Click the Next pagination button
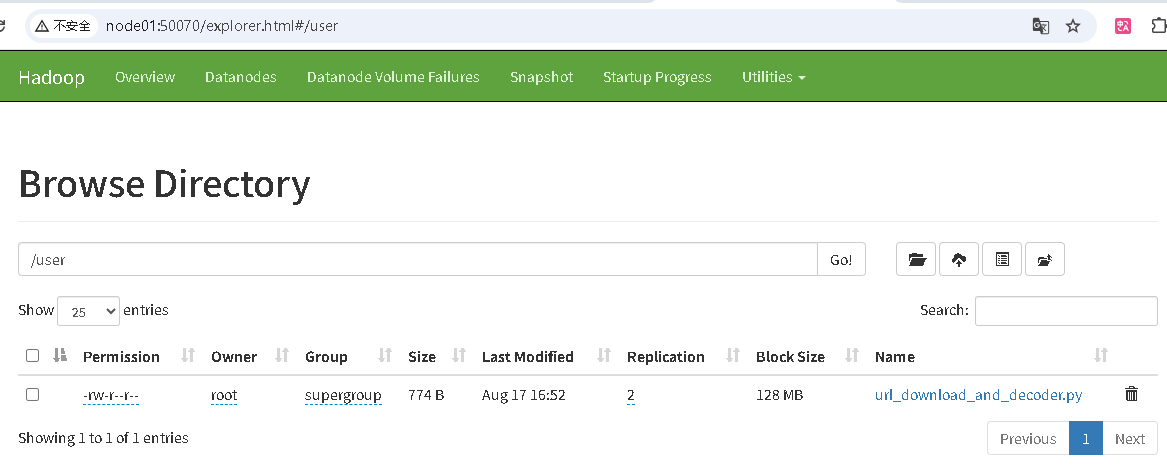1167x468 pixels. pyautogui.click(x=1129, y=439)
